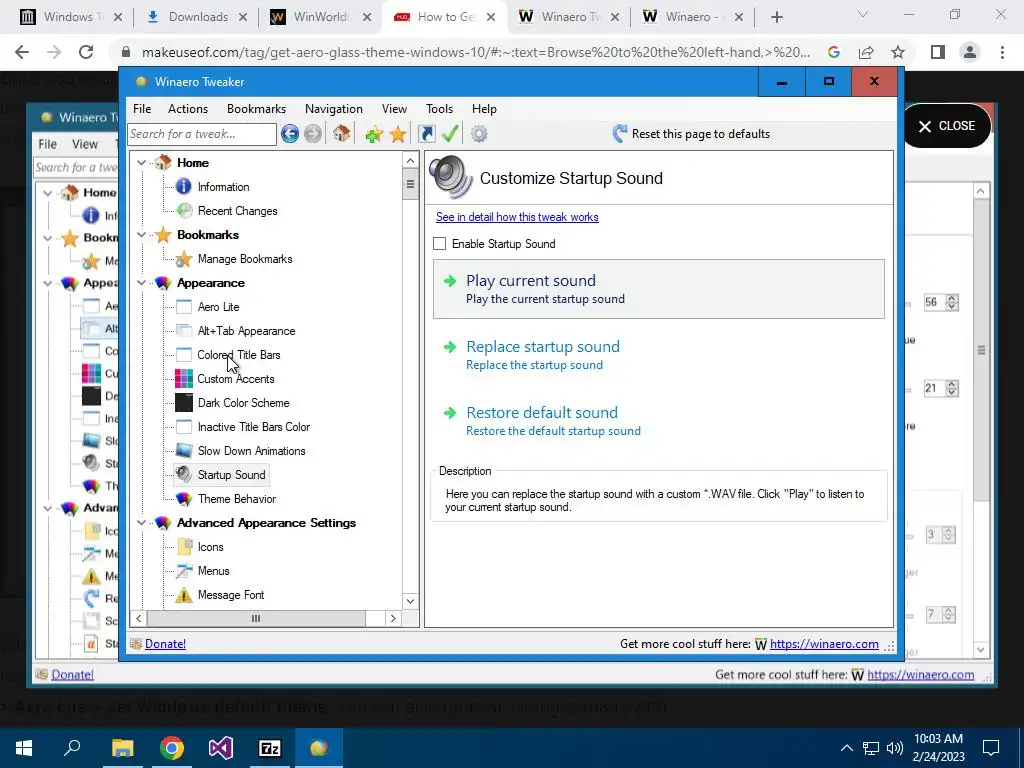1024x768 pixels.
Task: Click the green checkmark toolbar icon
Action: click(450, 134)
